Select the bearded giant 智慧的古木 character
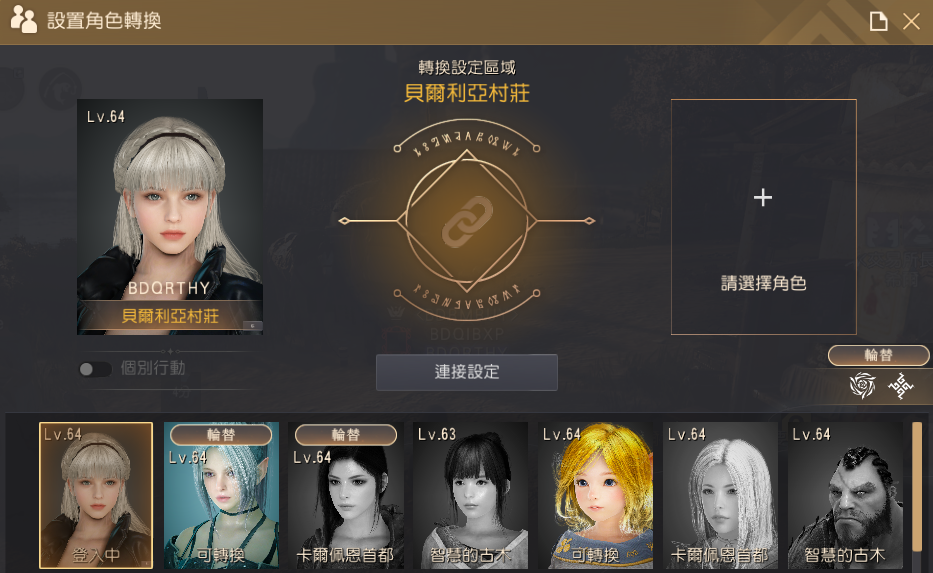 (845, 495)
